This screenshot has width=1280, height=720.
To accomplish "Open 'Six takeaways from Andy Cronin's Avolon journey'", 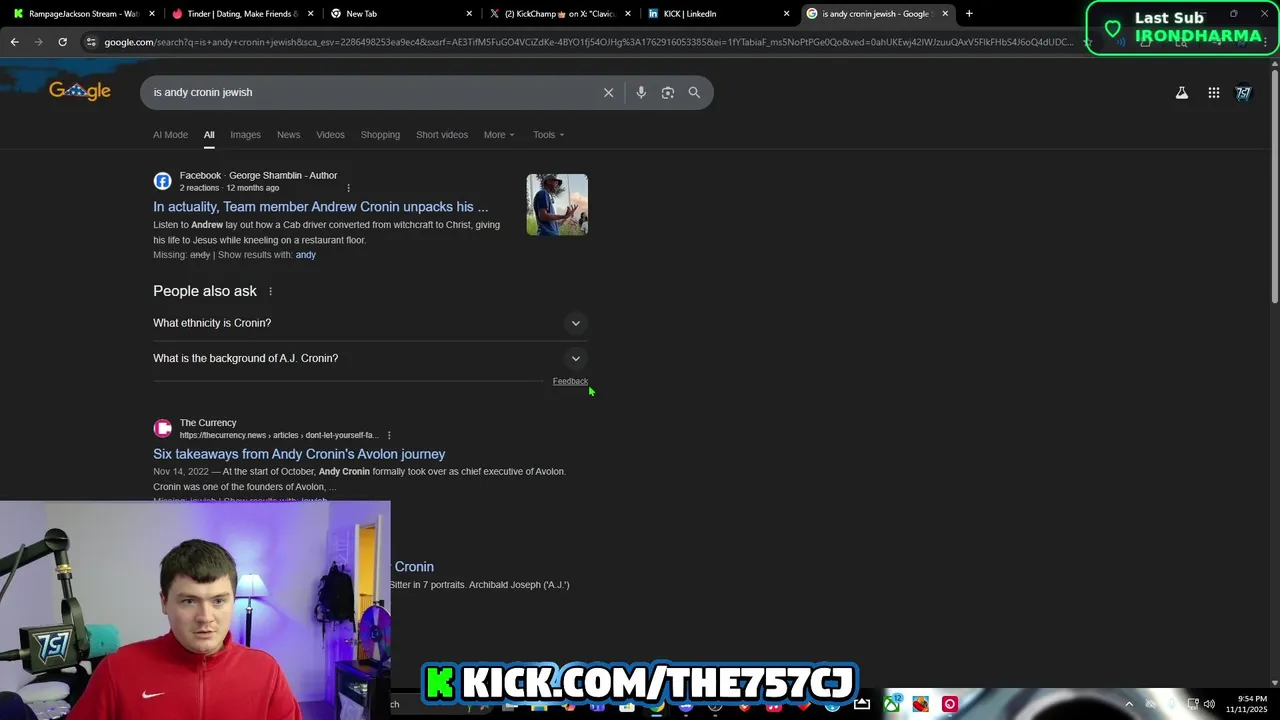I will 299,454.
